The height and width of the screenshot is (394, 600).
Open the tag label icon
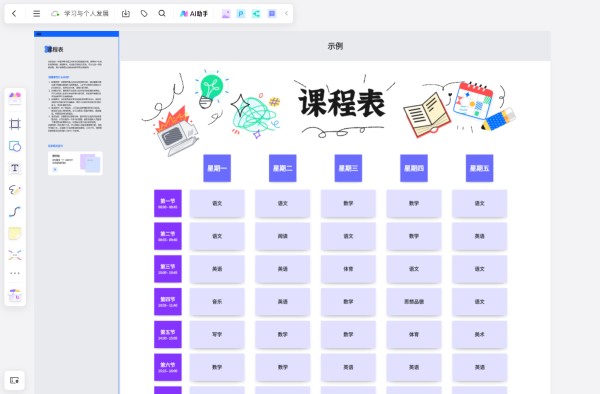[x=144, y=14]
